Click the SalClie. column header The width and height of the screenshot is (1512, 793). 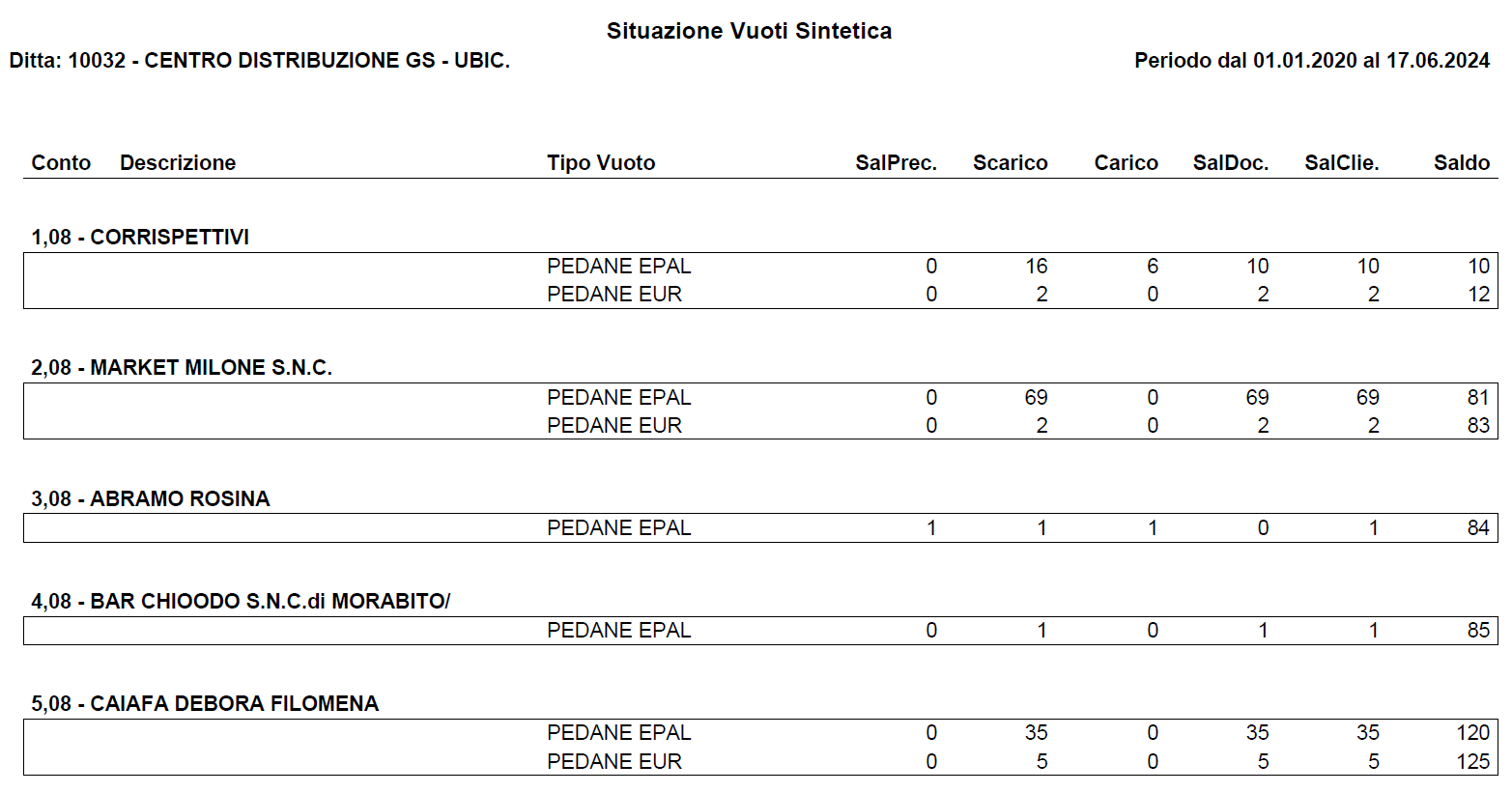[x=1341, y=162]
